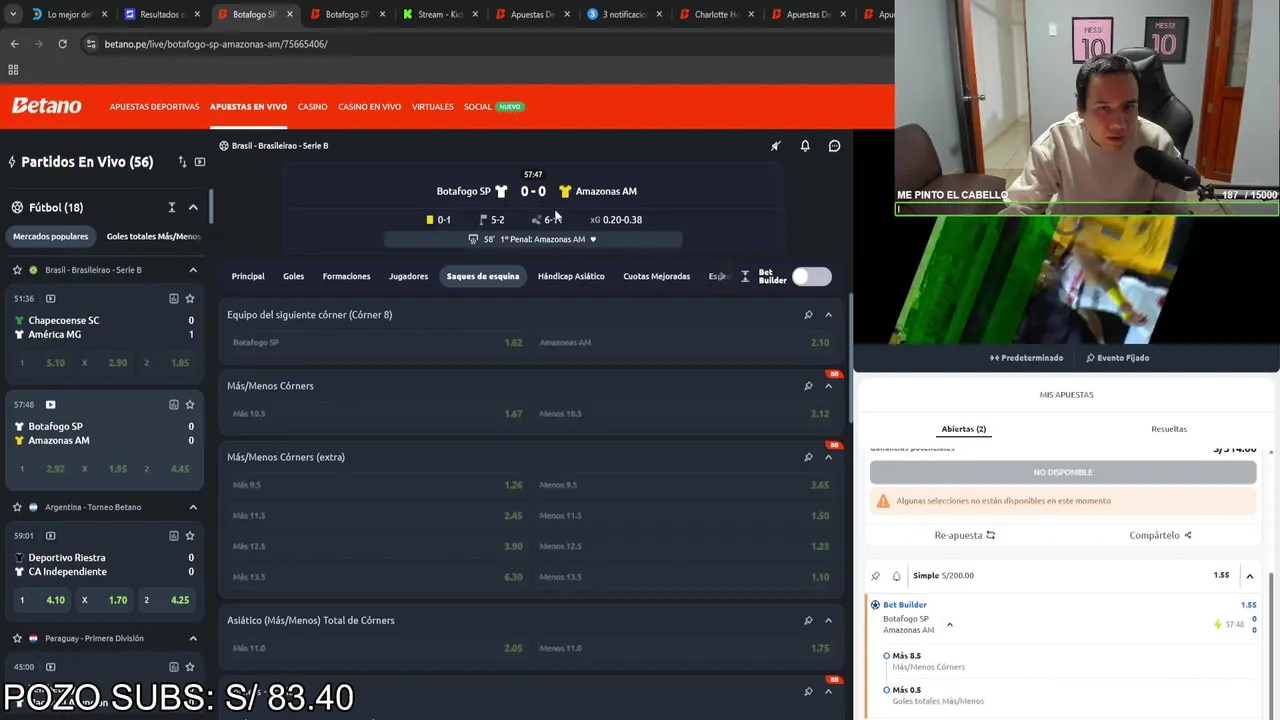Click the main markets vertical scrollbar
This screenshot has width=1280, height=720.
pos(851,358)
